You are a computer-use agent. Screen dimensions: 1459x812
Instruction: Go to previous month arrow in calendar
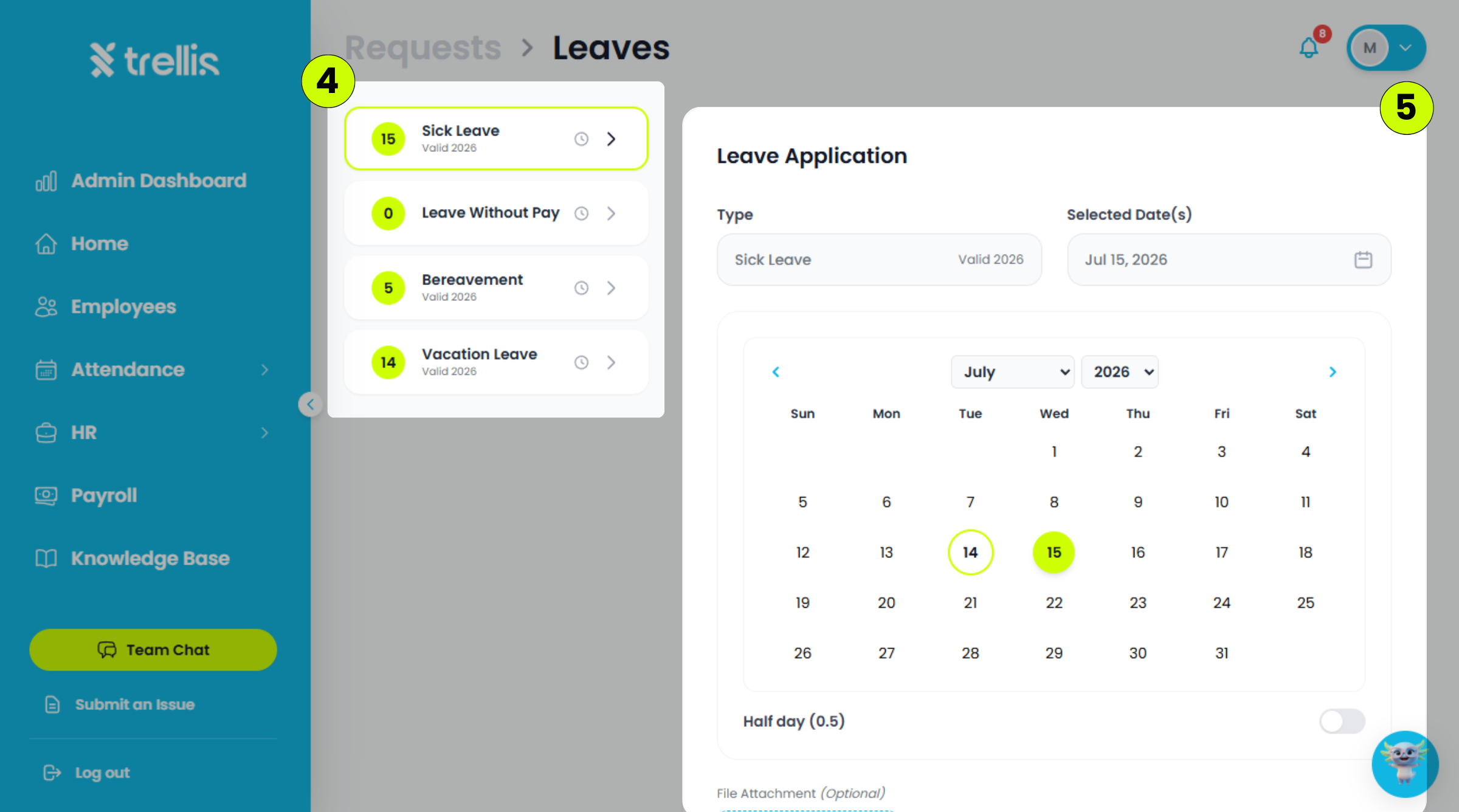[776, 372]
